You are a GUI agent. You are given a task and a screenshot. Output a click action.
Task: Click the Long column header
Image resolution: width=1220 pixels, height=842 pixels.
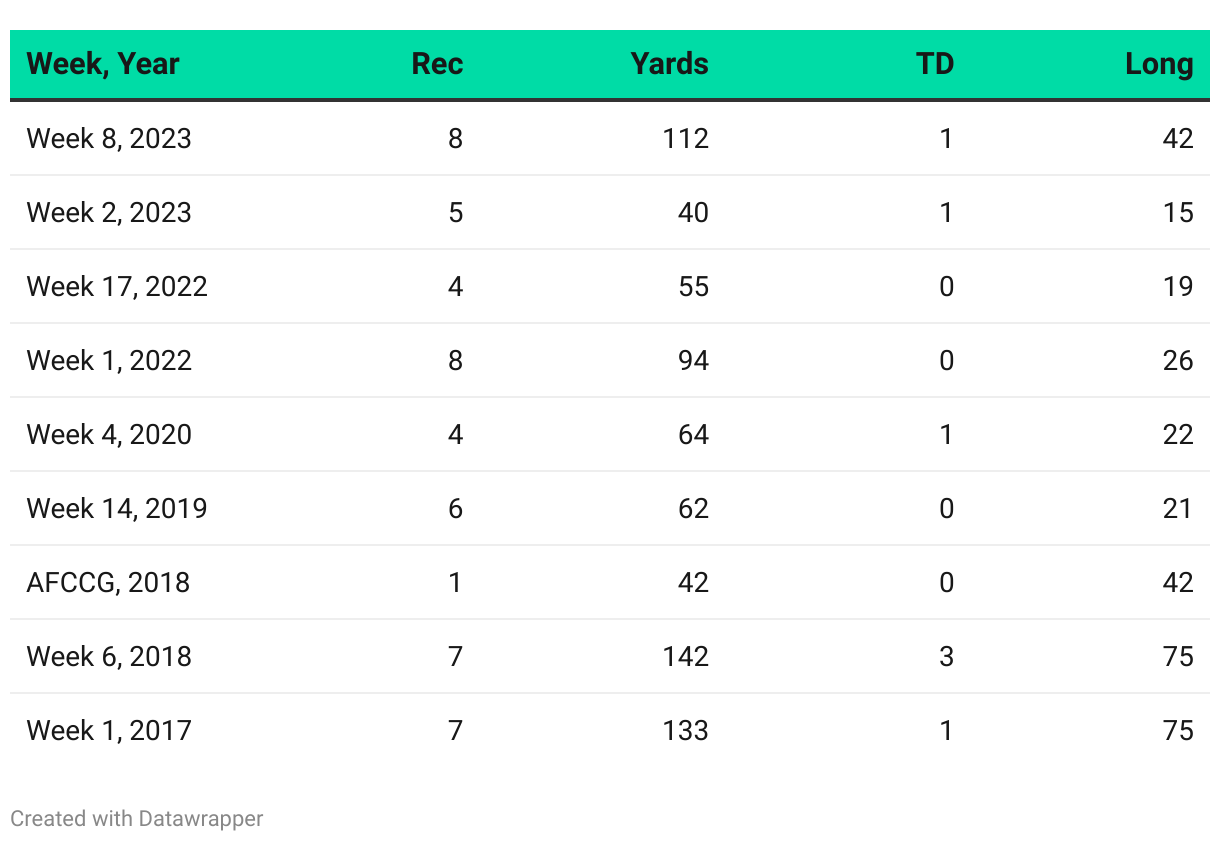tap(1159, 64)
